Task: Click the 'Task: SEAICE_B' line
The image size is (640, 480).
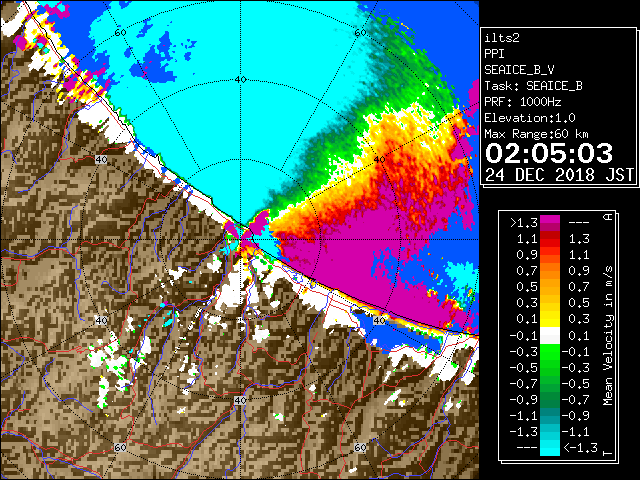Action: 533,86
